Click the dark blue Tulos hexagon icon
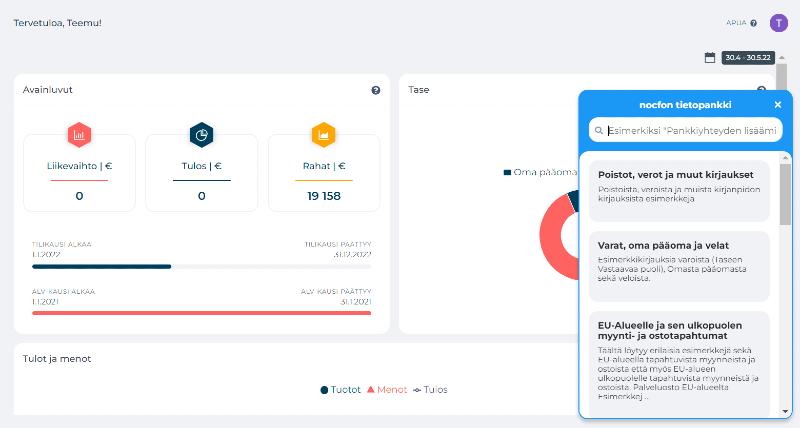800x428 pixels. point(202,135)
